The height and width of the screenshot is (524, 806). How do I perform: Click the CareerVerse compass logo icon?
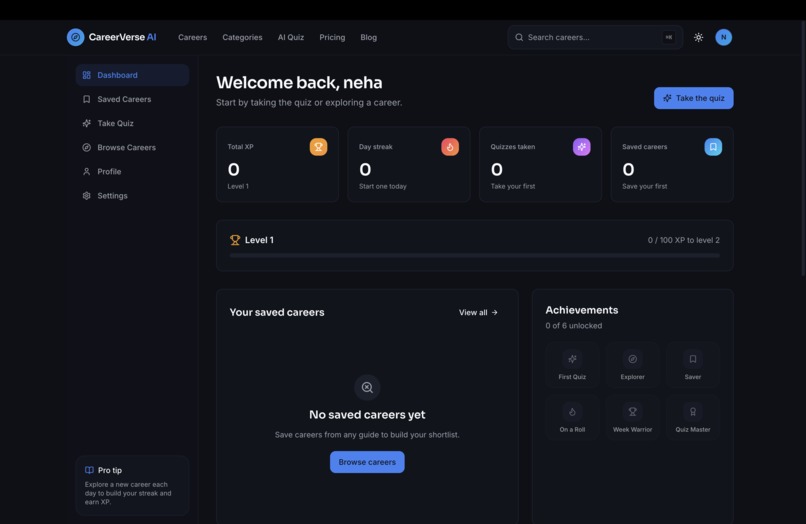point(76,37)
